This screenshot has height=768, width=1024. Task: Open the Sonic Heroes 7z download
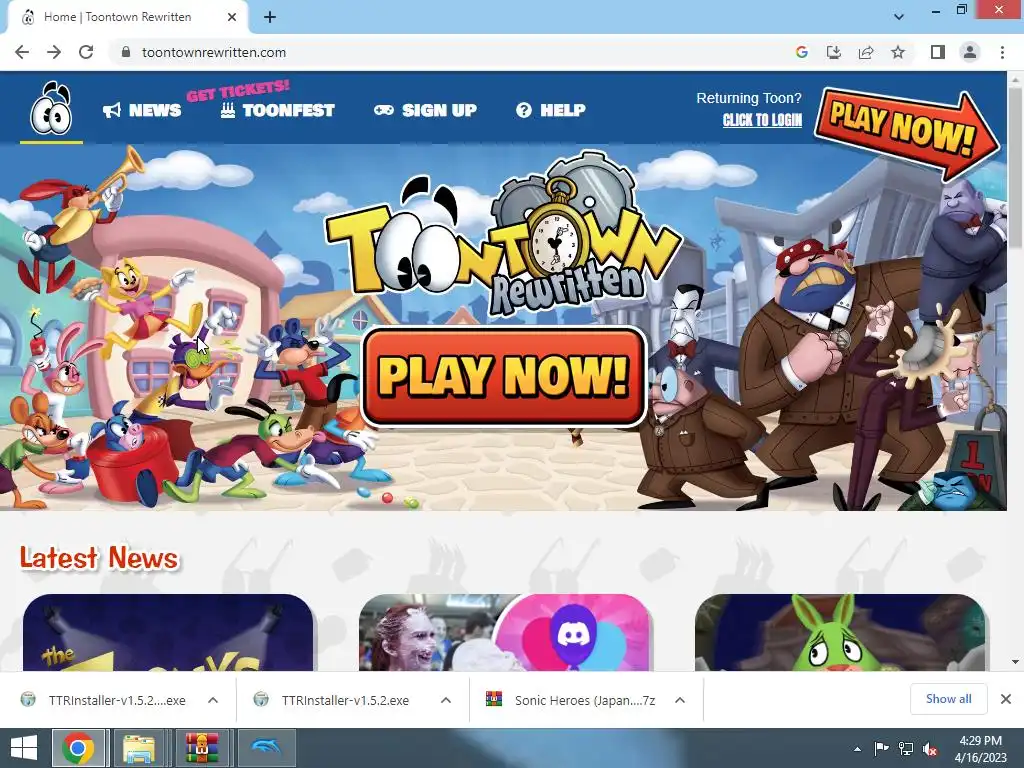(571, 700)
